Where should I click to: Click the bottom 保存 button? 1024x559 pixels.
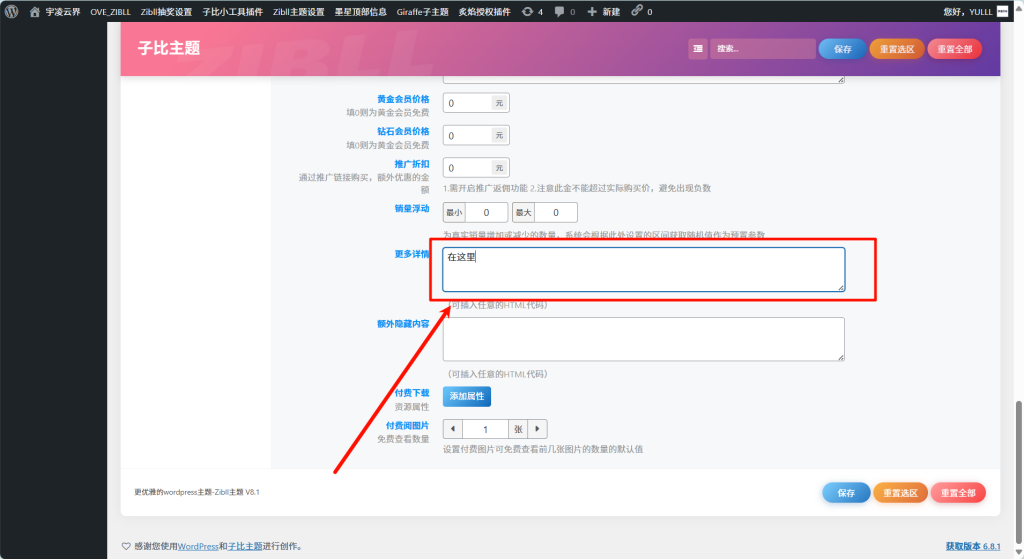tap(846, 492)
